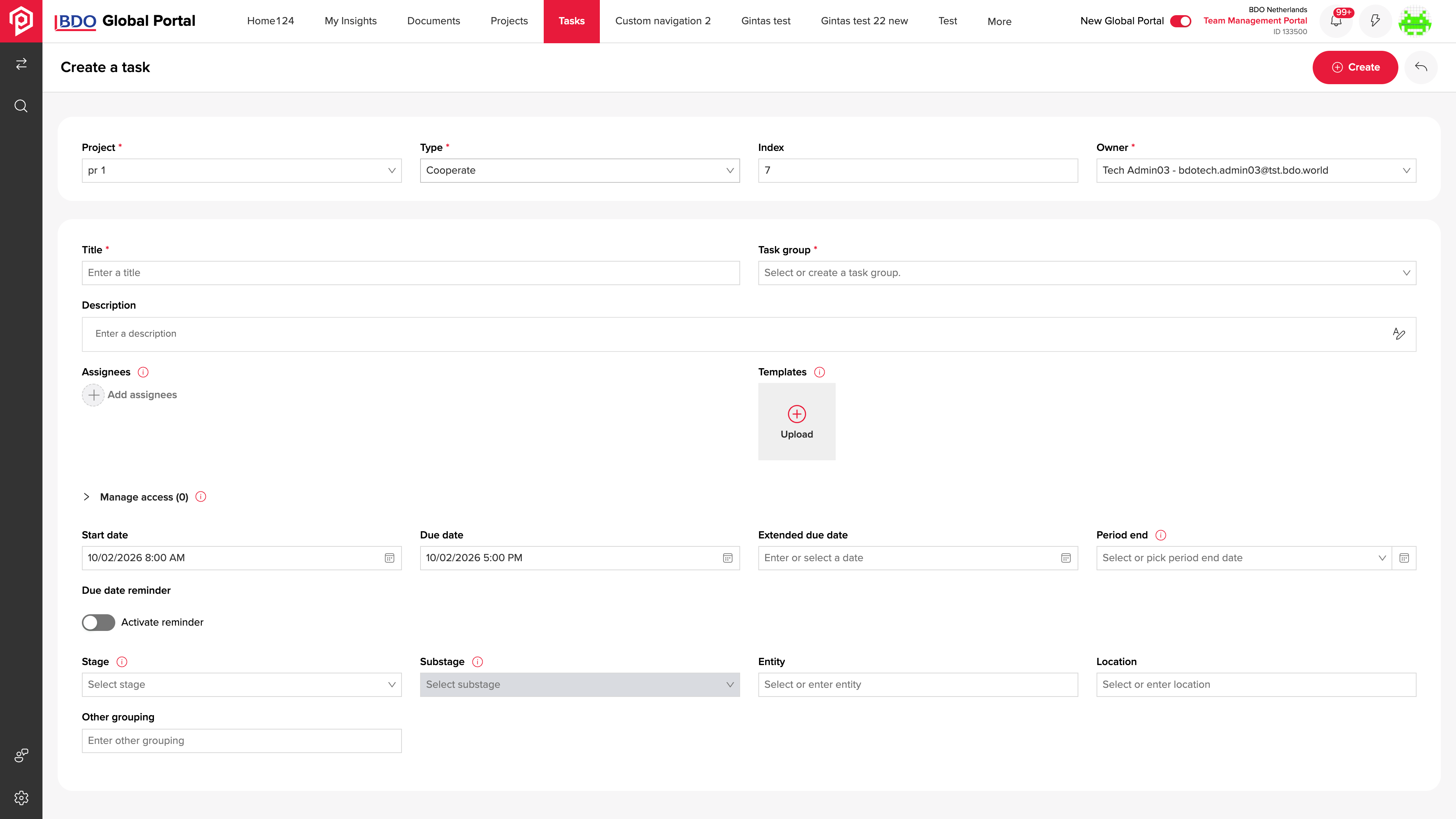This screenshot has height=819, width=1456.
Task: Click the lightning quick actions icon
Action: coord(1375,21)
